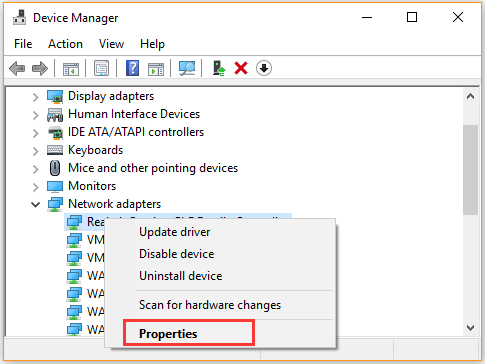Image resolution: width=485 pixels, height=364 pixels.
Task: Maximize the Device Manager window
Action: (412, 17)
